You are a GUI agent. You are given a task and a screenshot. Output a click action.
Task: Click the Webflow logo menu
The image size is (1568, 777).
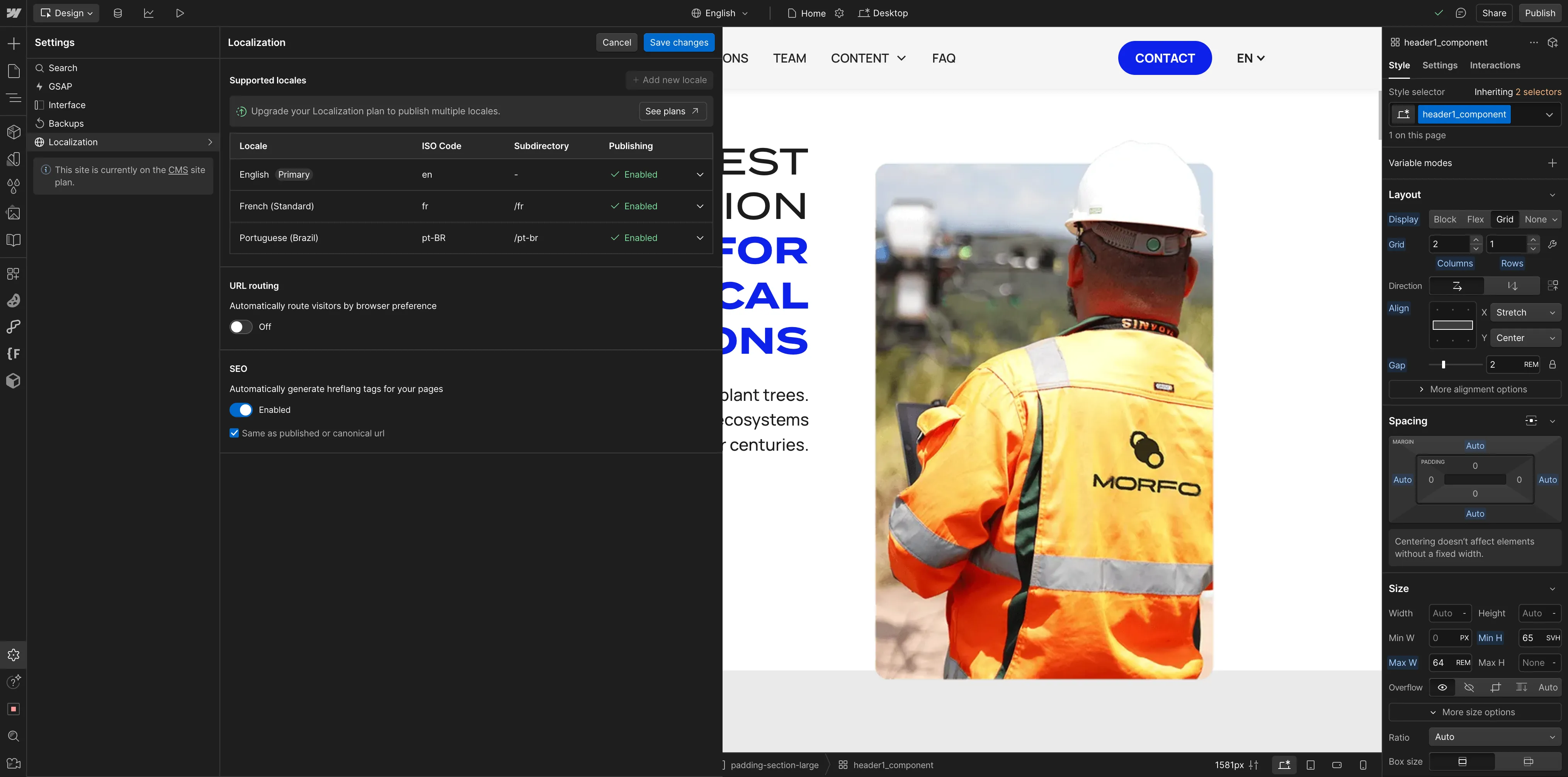[x=14, y=13]
